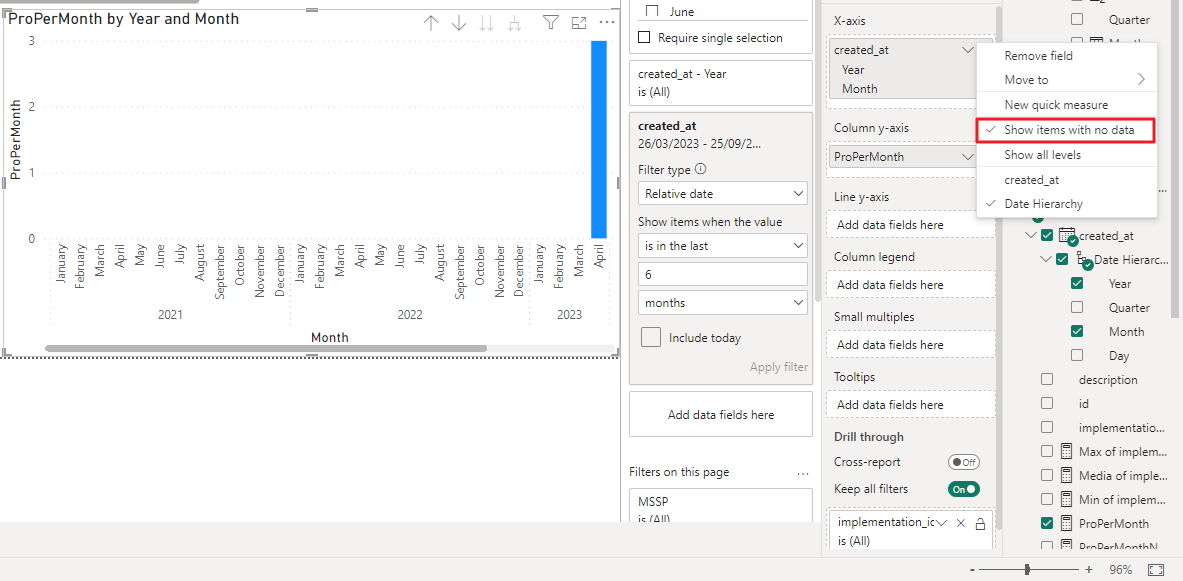Open the created_at X-axis field chevron

(x=968, y=51)
